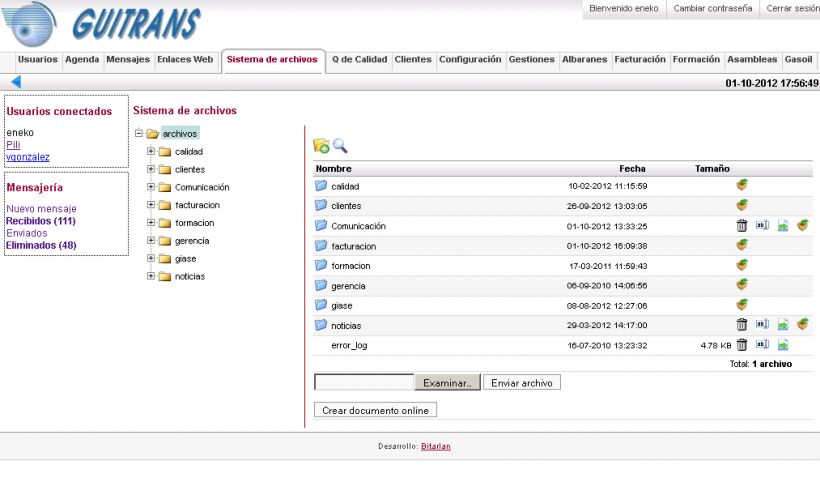
Task: Click the new folder icon above file list
Action: [x=321, y=146]
